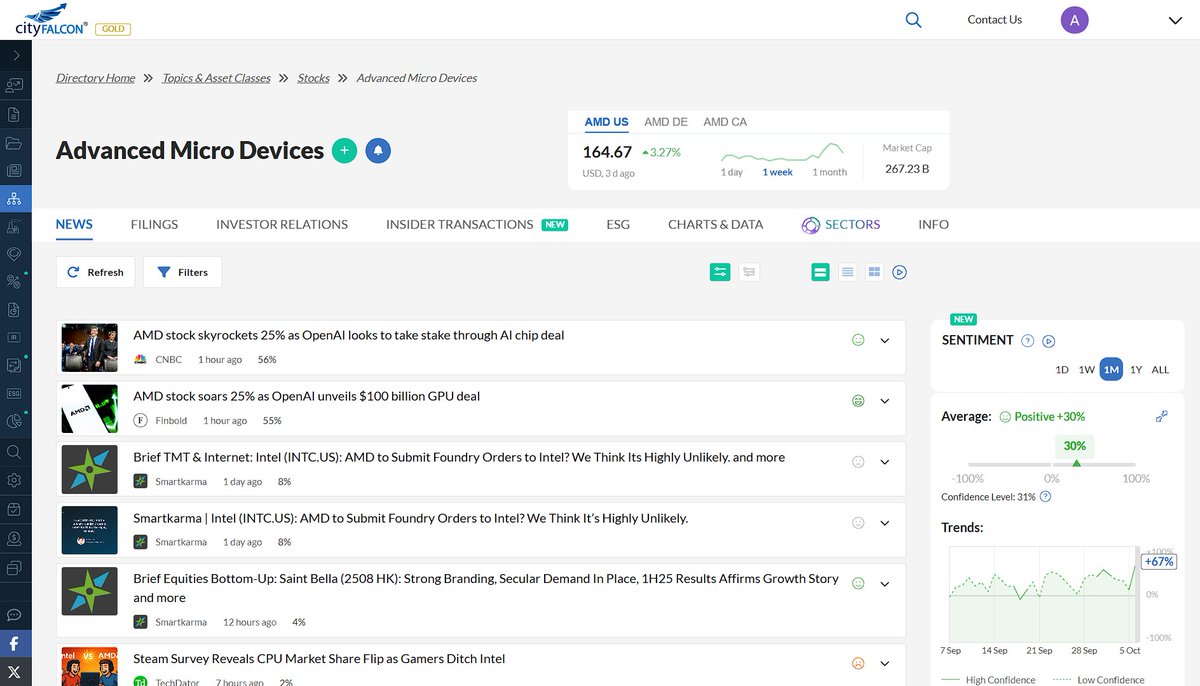Image resolution: width=1200 pixels, height=686 pixels.
Task: Click the cityFALCON logo
Action: click(x=51, y=19)
